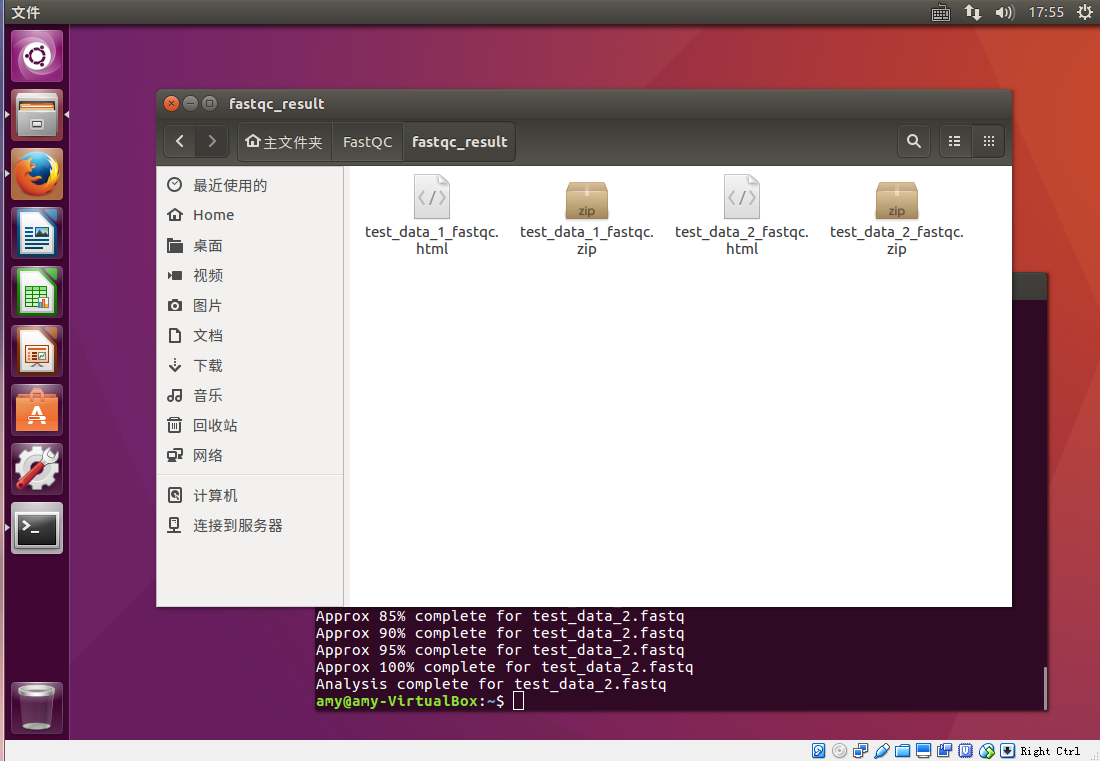Launch Firefox from the dock
This screenshot has height=761, width=1100.
click(x=36, y=173)
